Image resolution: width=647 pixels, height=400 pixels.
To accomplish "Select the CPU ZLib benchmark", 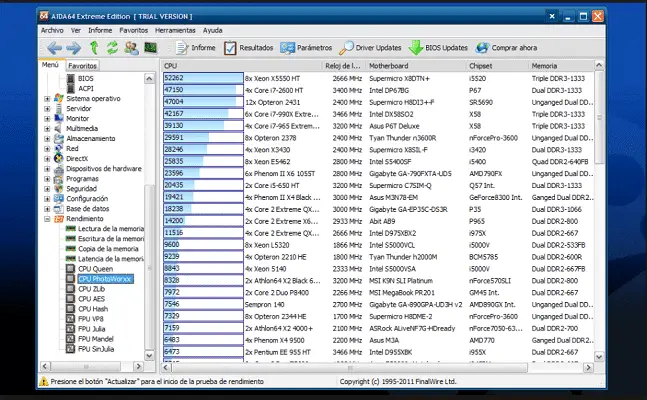I will pyautogui.click(x=91, y=289).
